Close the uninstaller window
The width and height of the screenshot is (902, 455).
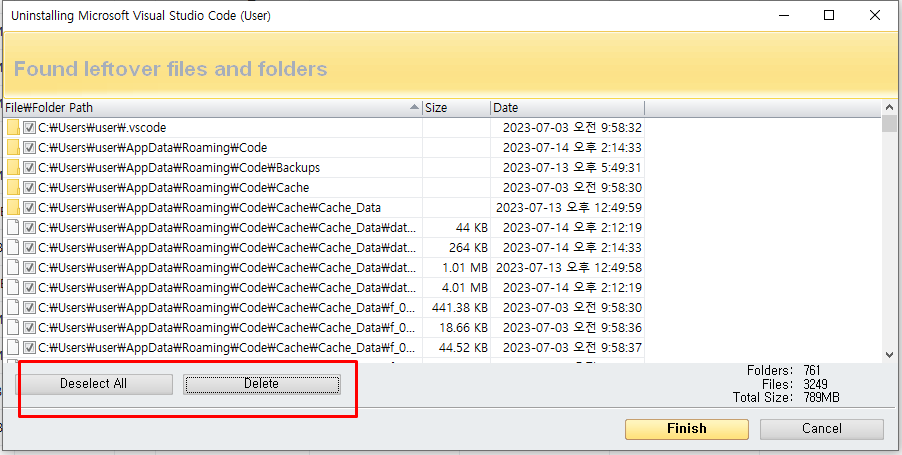coord(875,16)
